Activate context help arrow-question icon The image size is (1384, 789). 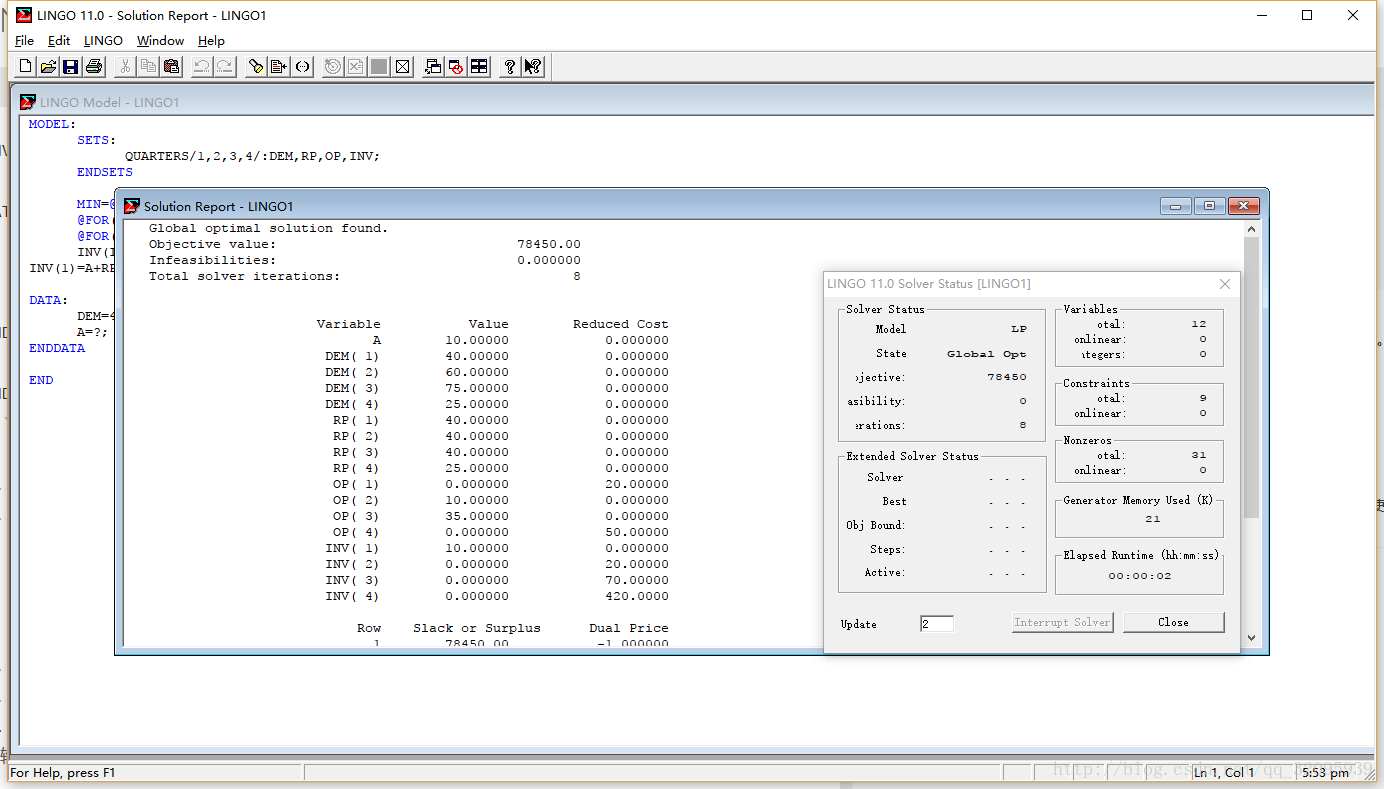(533, 67)
